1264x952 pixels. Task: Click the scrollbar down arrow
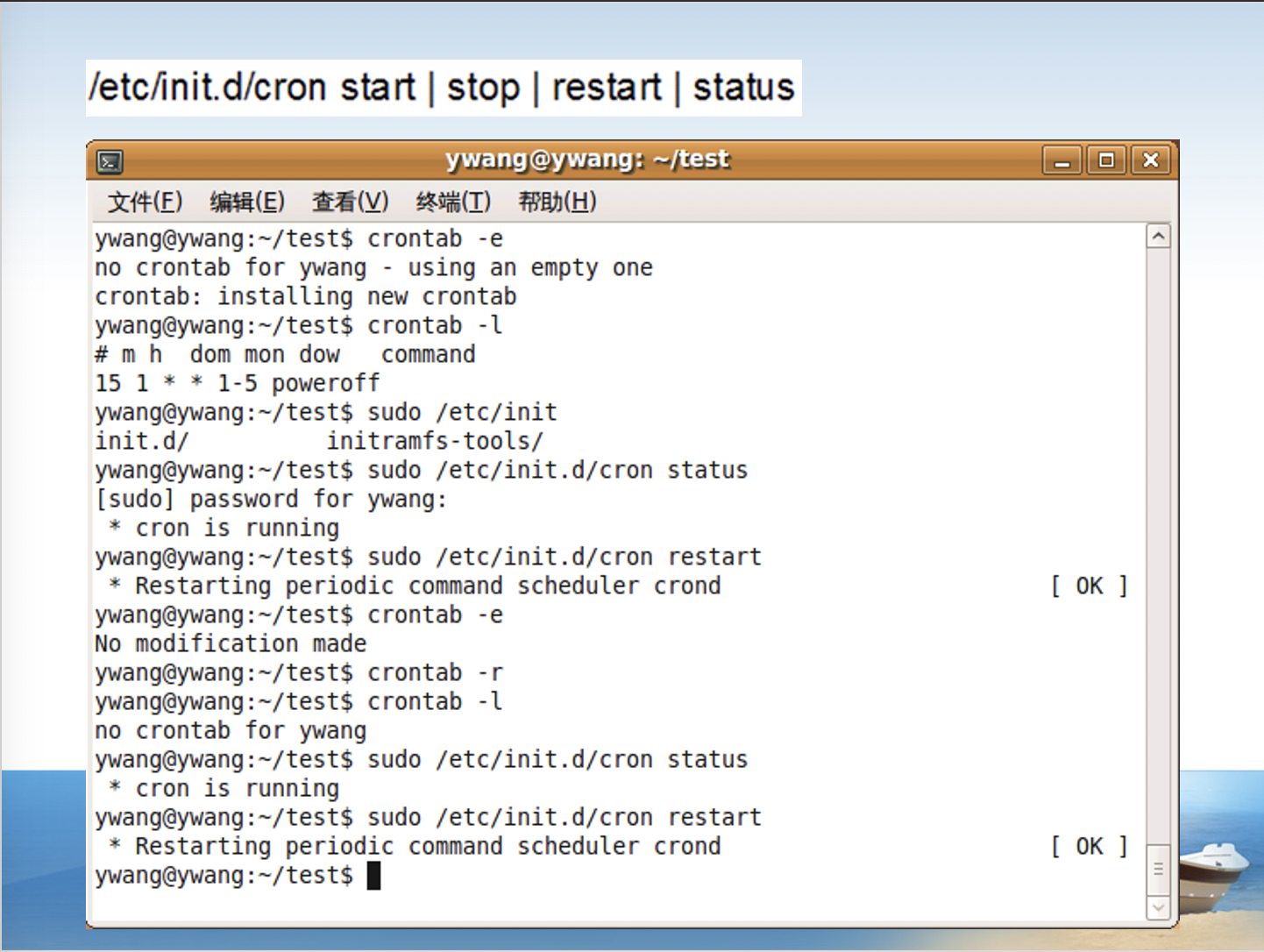point(1158,908)
